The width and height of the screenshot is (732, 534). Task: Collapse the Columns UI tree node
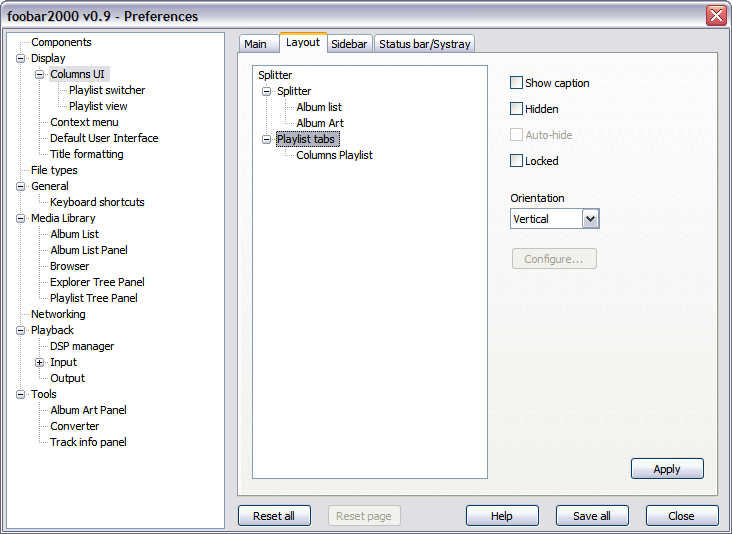(40, 74)
